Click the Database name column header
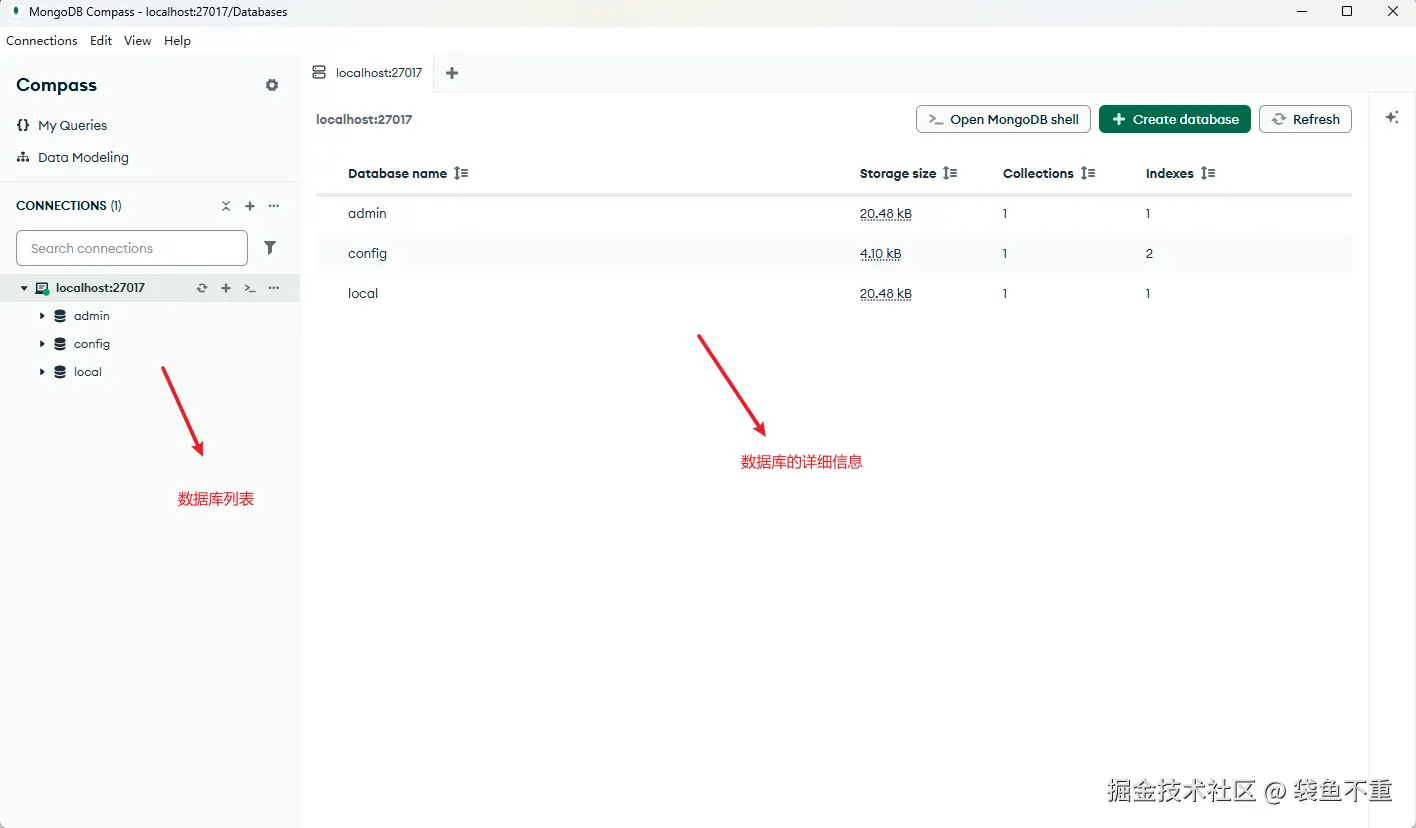 point(397,173)
